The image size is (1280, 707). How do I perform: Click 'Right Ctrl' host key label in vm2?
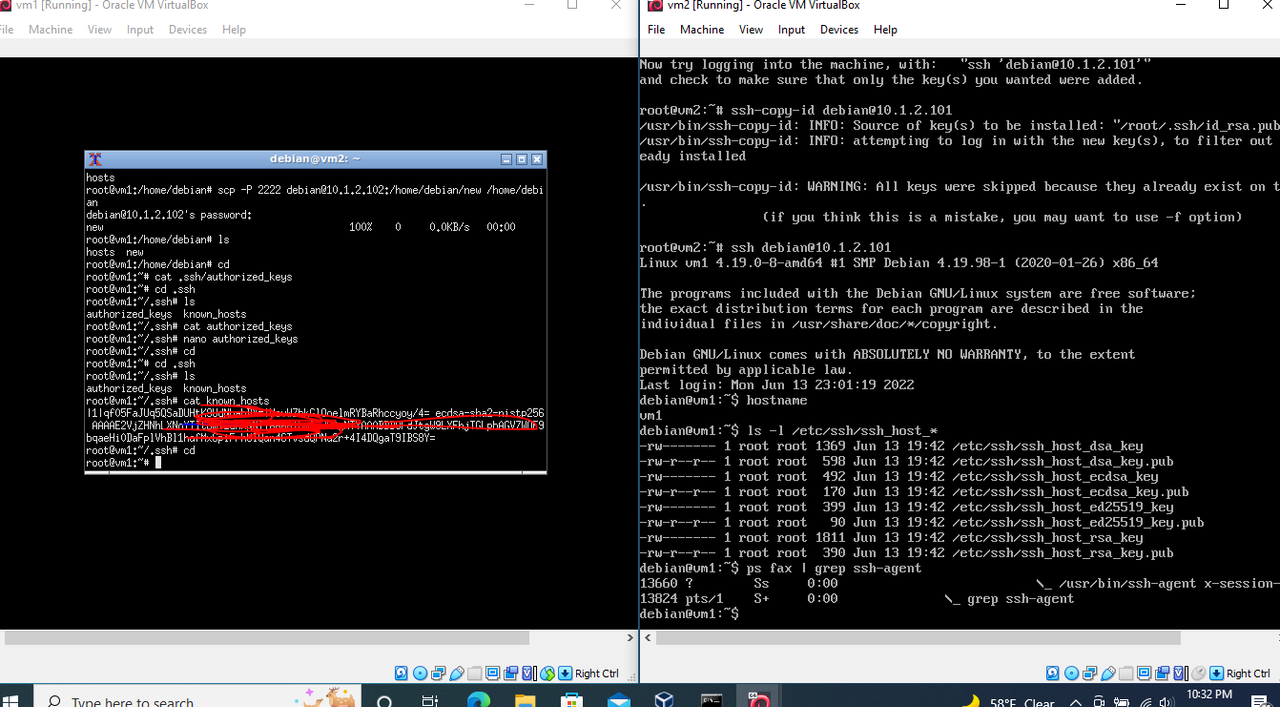[x=1248, y=673]
